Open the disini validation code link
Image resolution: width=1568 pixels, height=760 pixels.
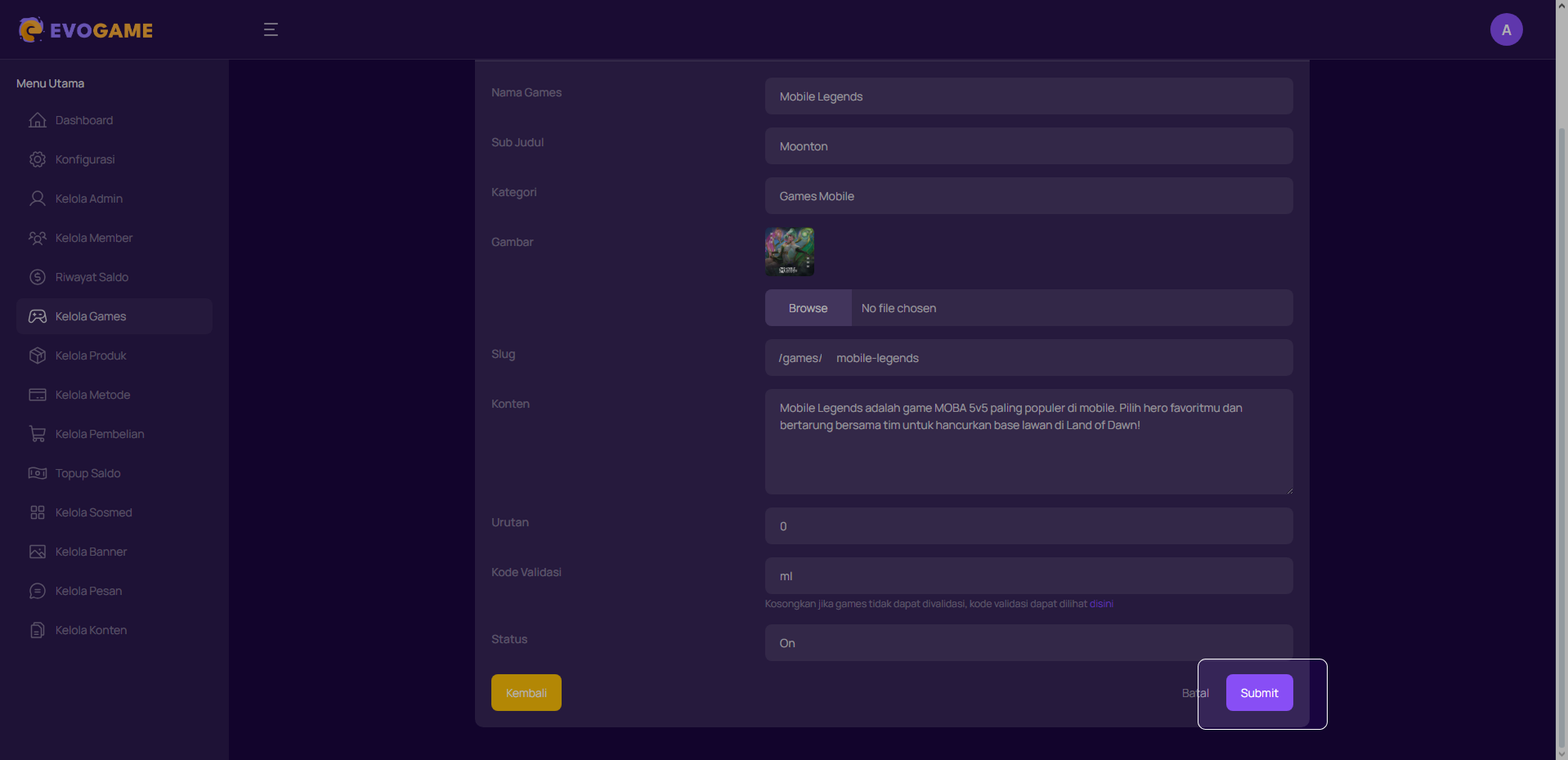(x=1101, y=604)
